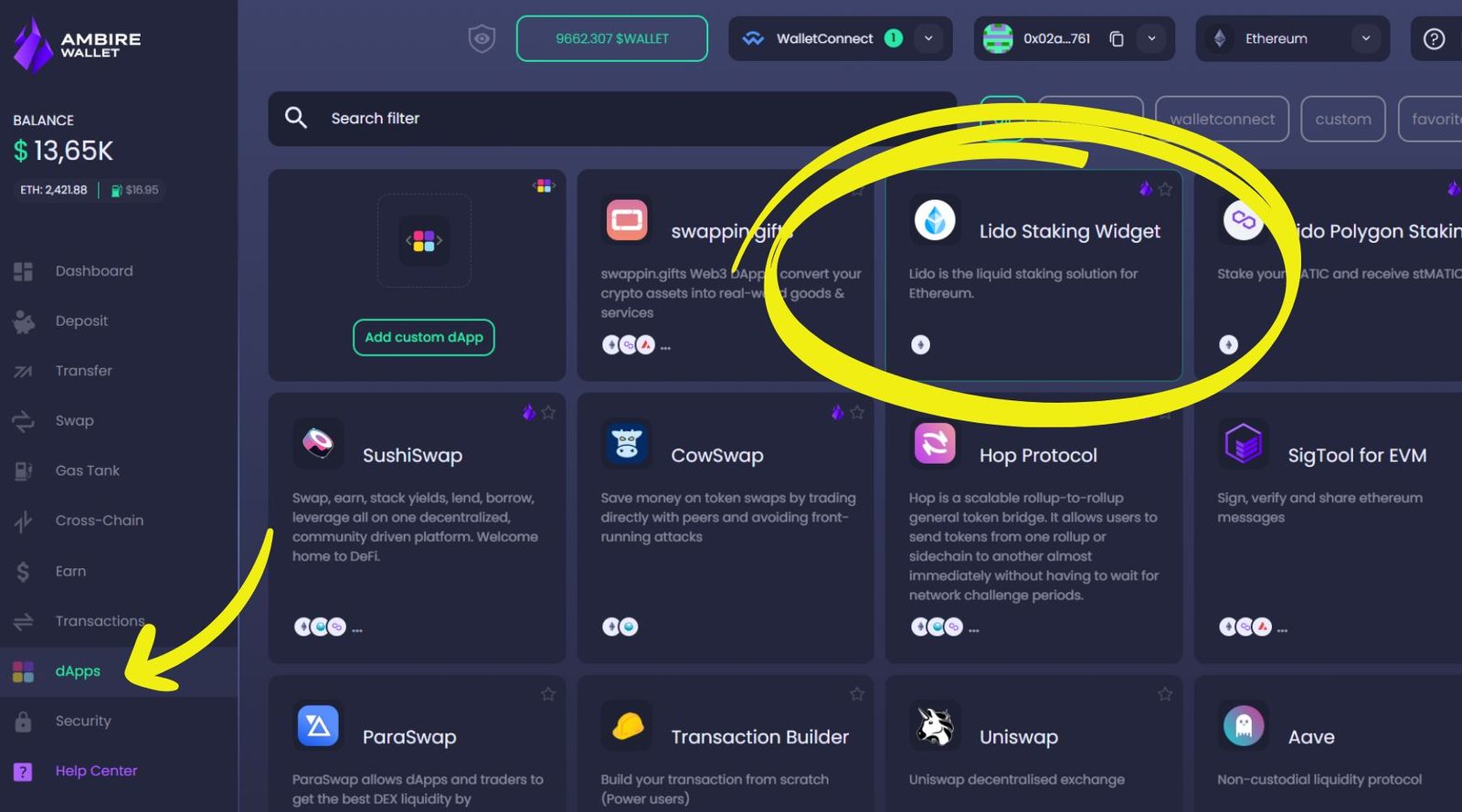View Transactions history

(100, 621)
